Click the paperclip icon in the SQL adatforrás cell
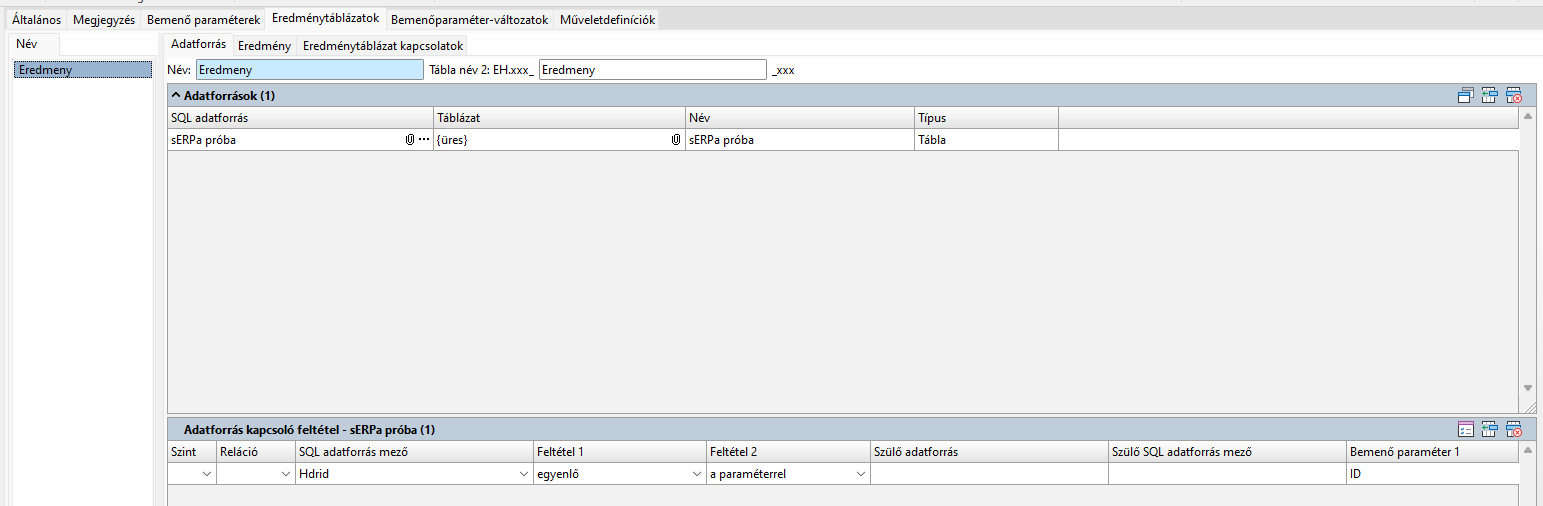The width and height of the screenshot is (1543, 506). pos(410,140)
